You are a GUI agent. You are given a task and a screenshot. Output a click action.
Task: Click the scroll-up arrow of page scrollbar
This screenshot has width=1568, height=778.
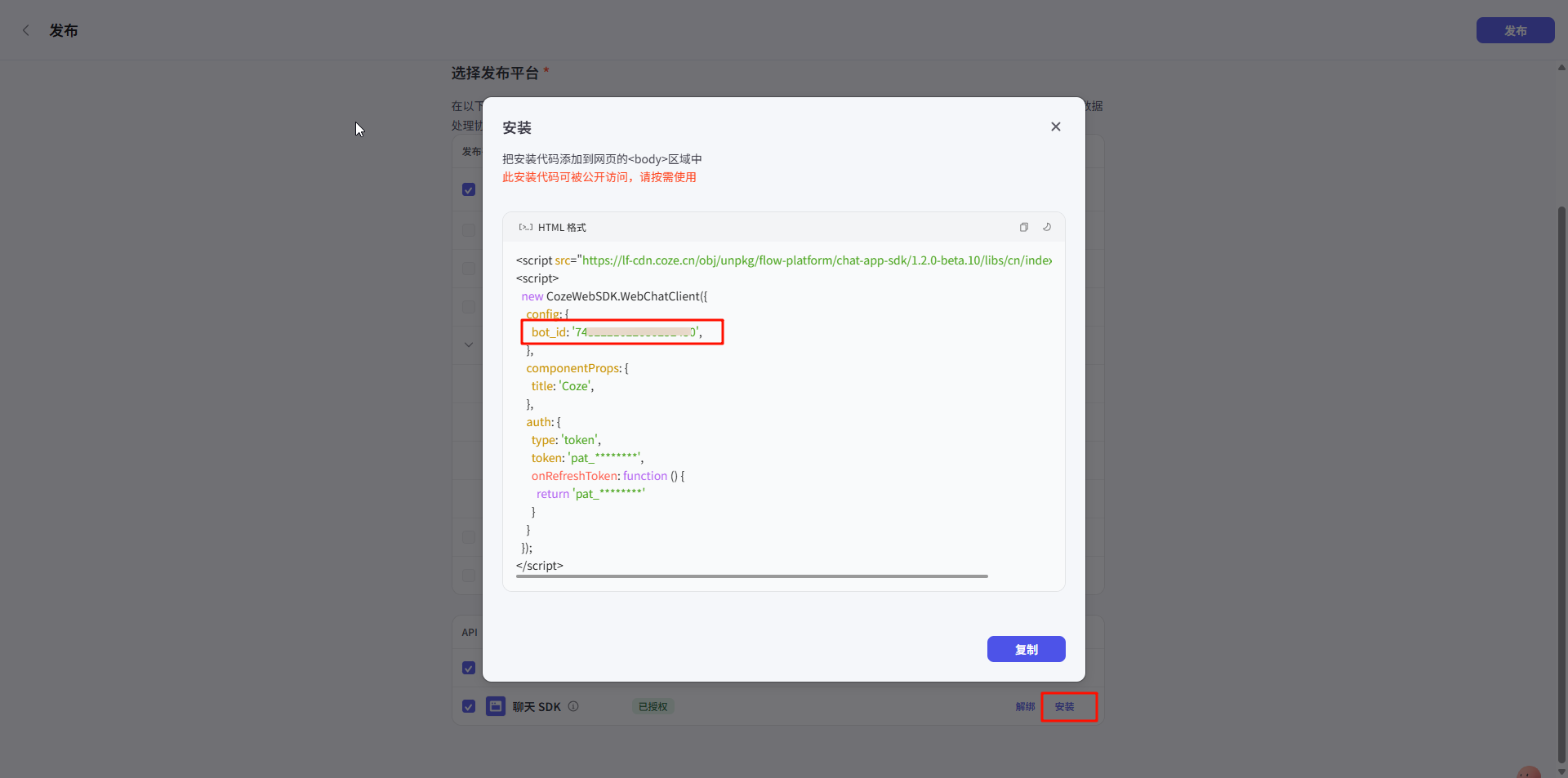coord(1561,68)
